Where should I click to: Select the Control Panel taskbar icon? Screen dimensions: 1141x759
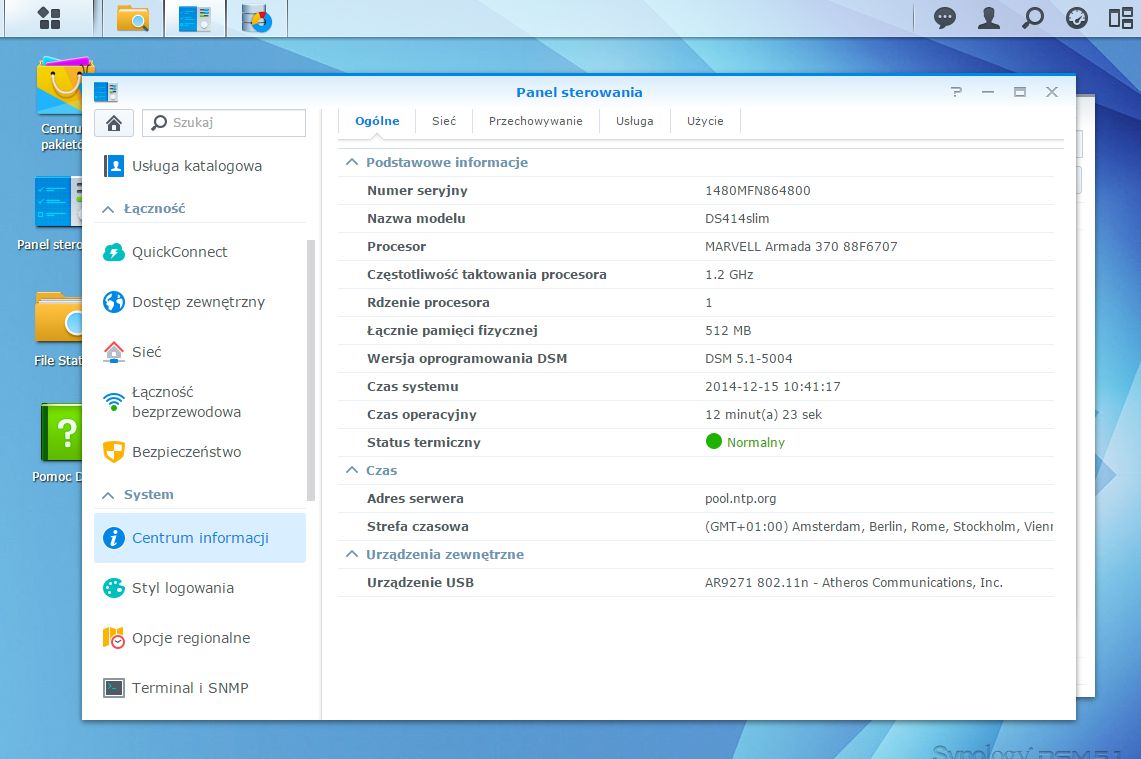click(194, 18)
